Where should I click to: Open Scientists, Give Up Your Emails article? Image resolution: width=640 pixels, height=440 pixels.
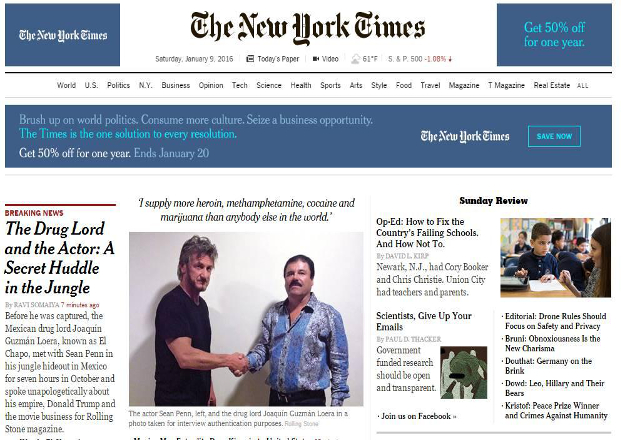(424, 321)
